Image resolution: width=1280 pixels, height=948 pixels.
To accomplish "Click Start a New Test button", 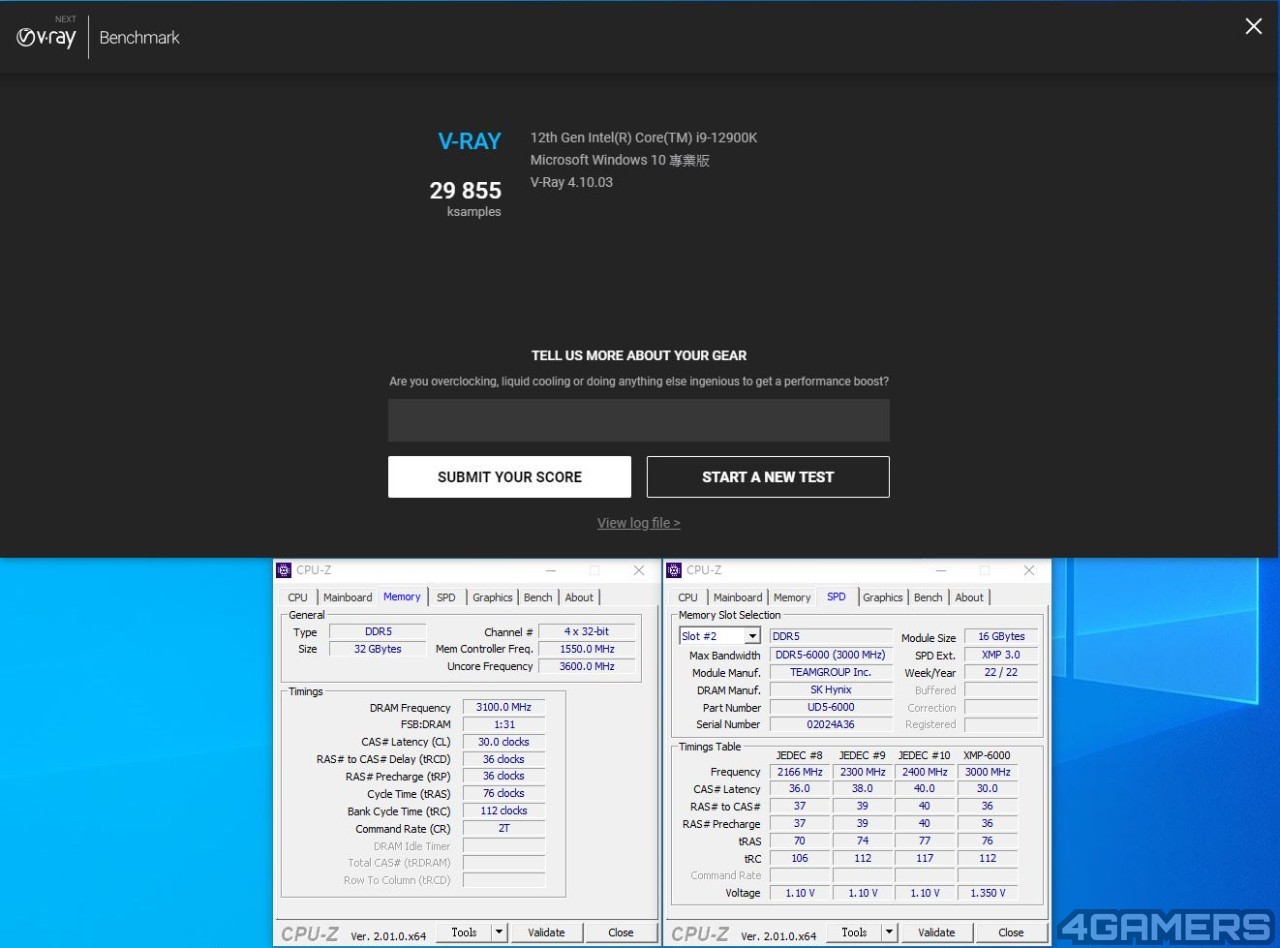I will pos(768,477).
